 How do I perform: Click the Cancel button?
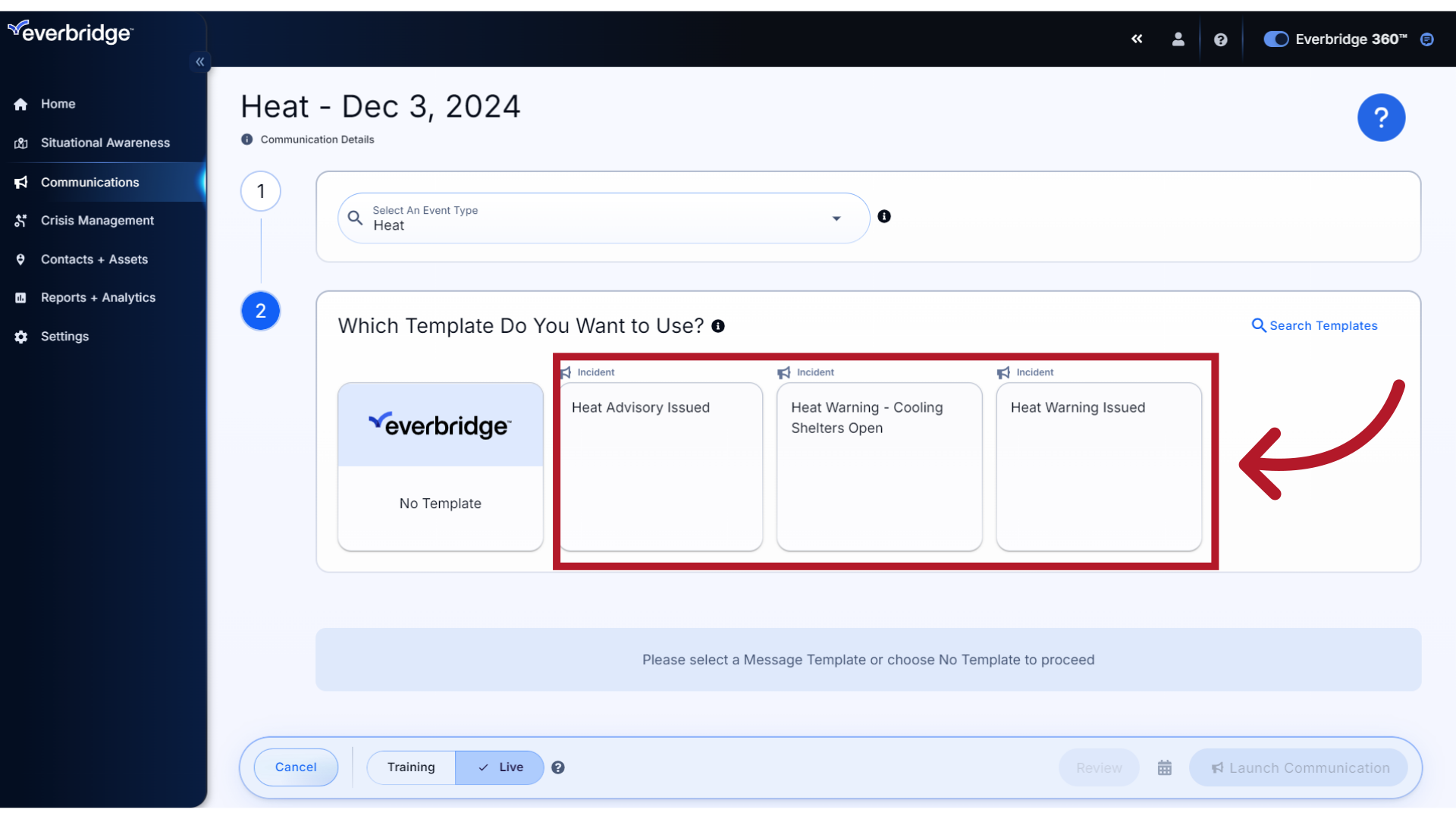coord(296,767)
